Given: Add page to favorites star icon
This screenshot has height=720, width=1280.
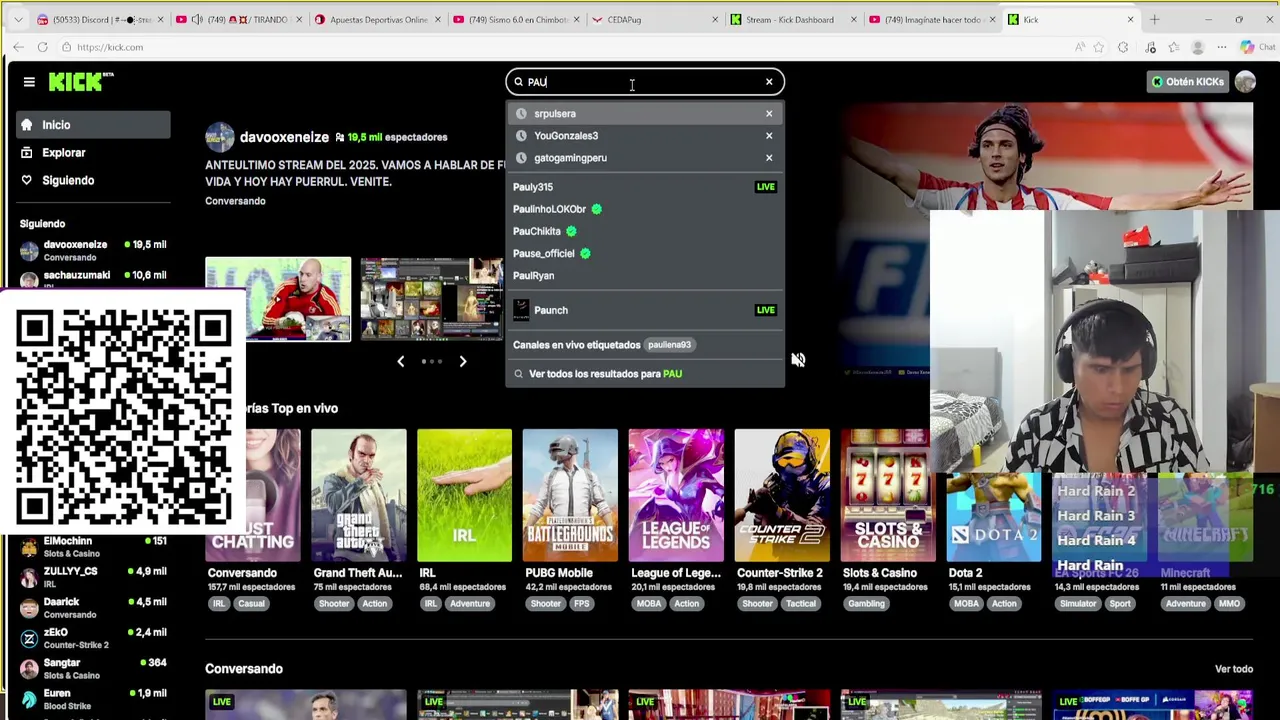Looking at the screenshot, I should (x=1099, y=47).
